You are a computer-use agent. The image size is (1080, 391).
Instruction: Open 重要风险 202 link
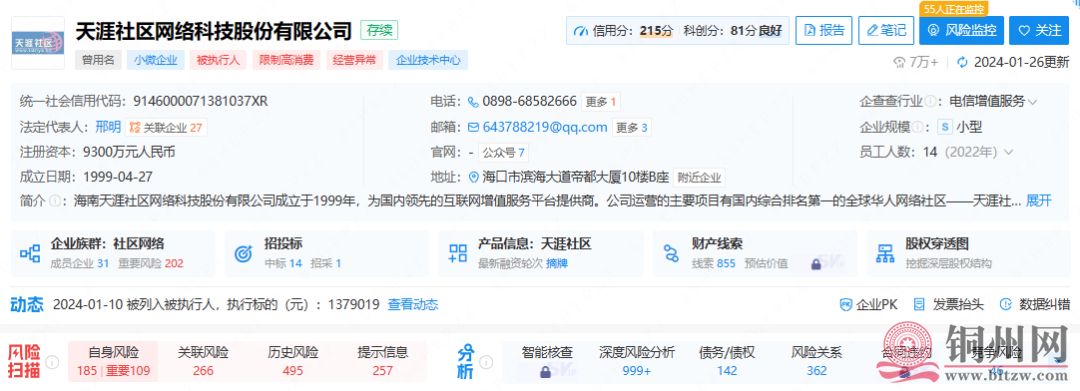click(151, 263)
